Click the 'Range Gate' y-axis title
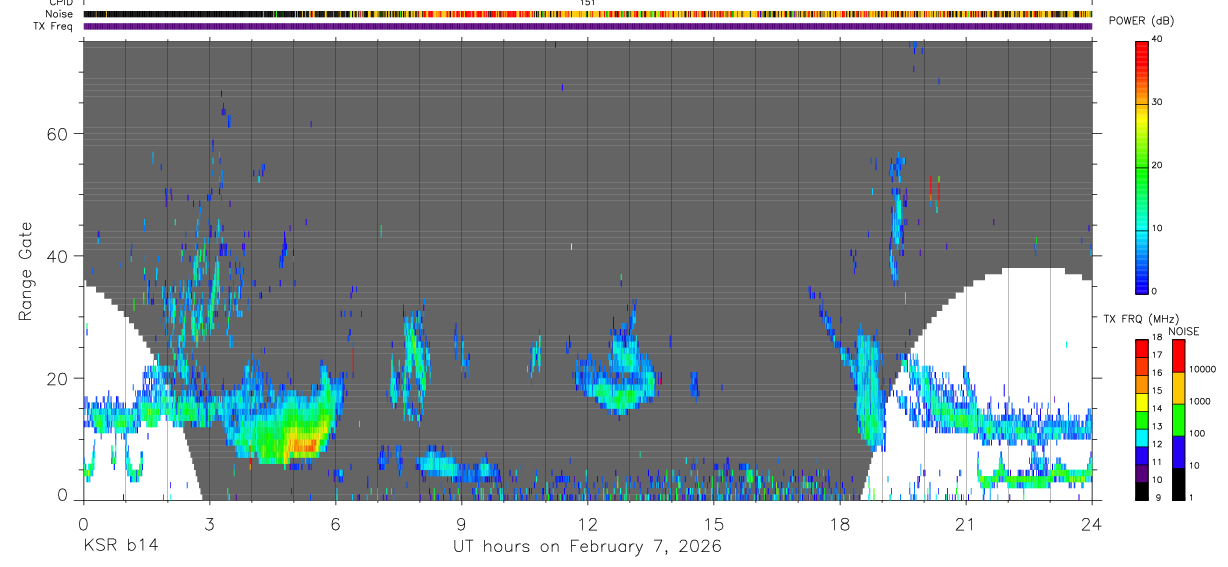Viewport: 1228px width, 567px height. point(25,272)
